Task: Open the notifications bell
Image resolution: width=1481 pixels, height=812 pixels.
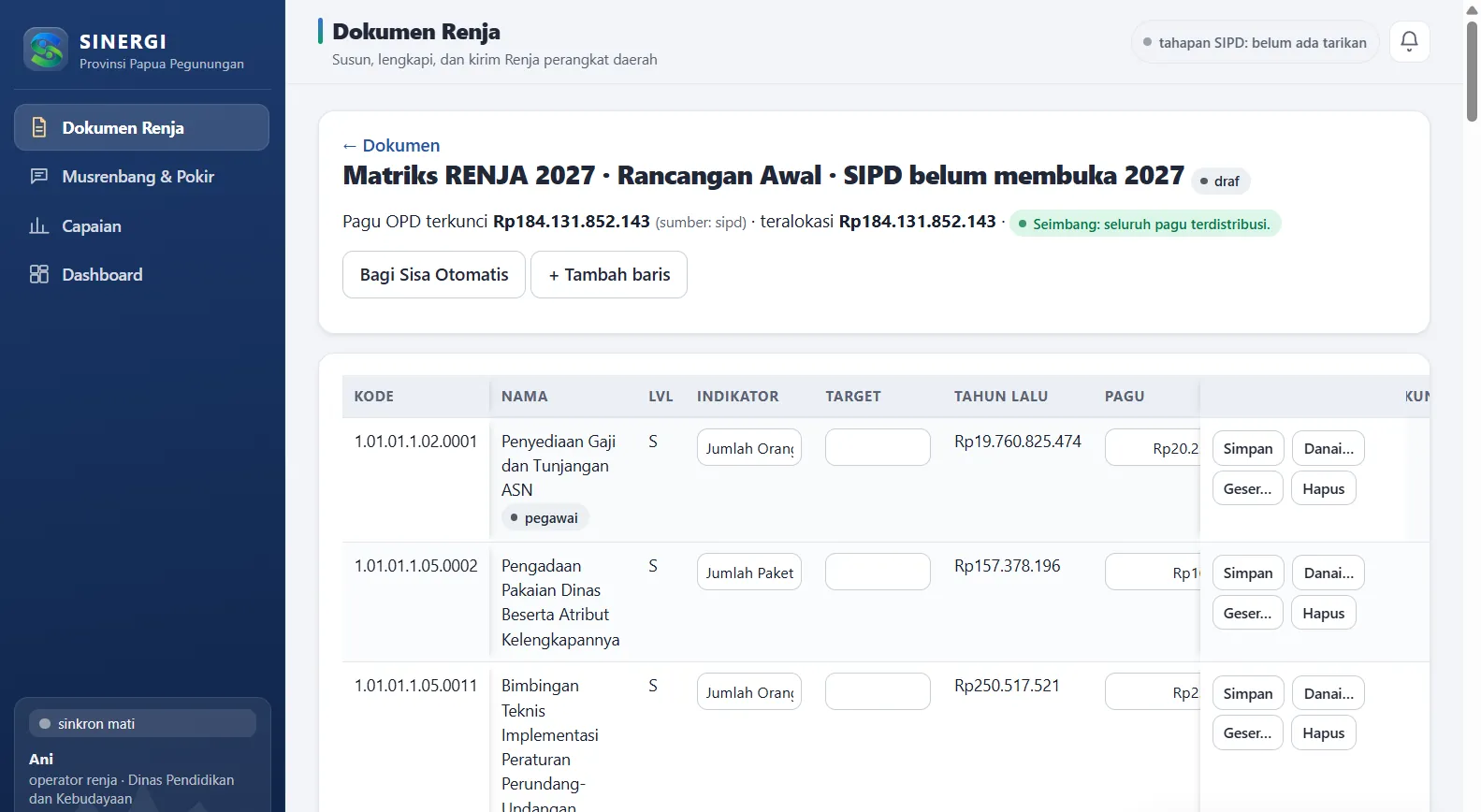Action: click(x=1409, y=41)
